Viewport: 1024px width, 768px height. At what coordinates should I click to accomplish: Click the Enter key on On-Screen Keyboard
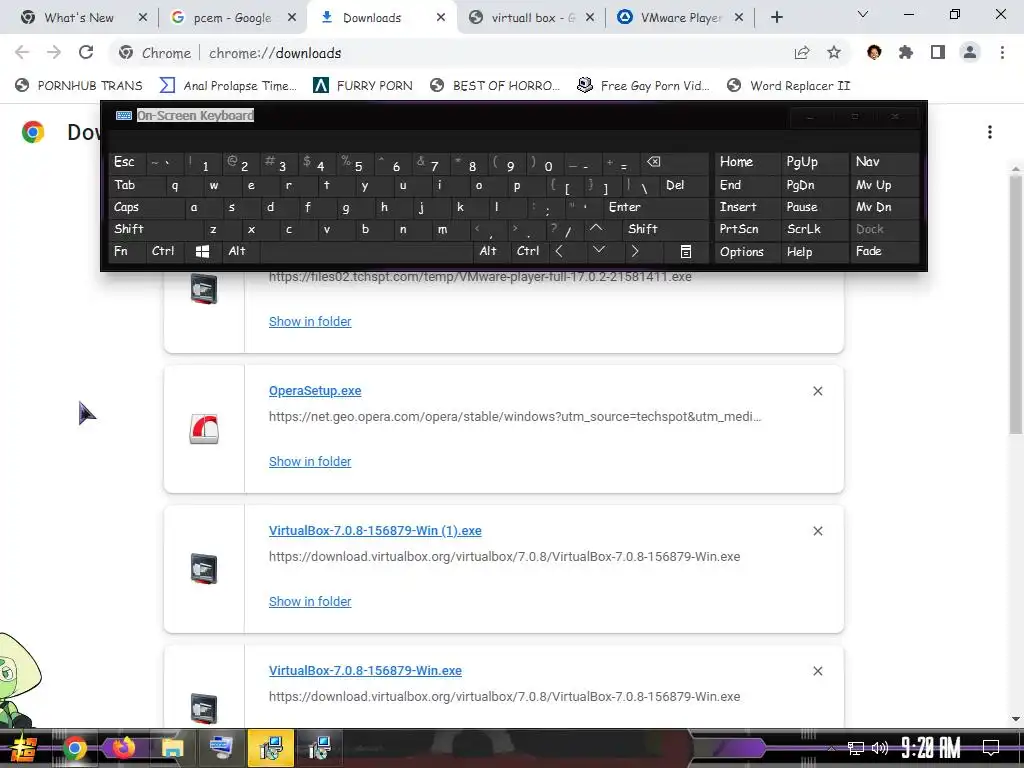point(655,207)
